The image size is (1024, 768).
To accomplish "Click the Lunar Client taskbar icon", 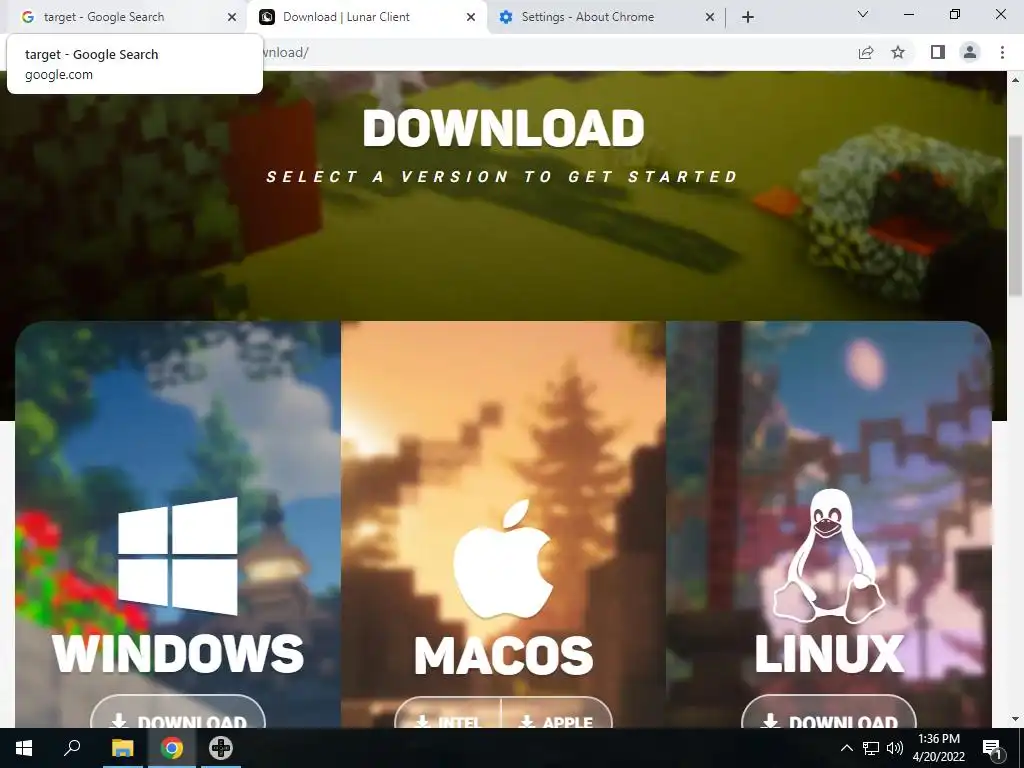I will pos(221,748).
